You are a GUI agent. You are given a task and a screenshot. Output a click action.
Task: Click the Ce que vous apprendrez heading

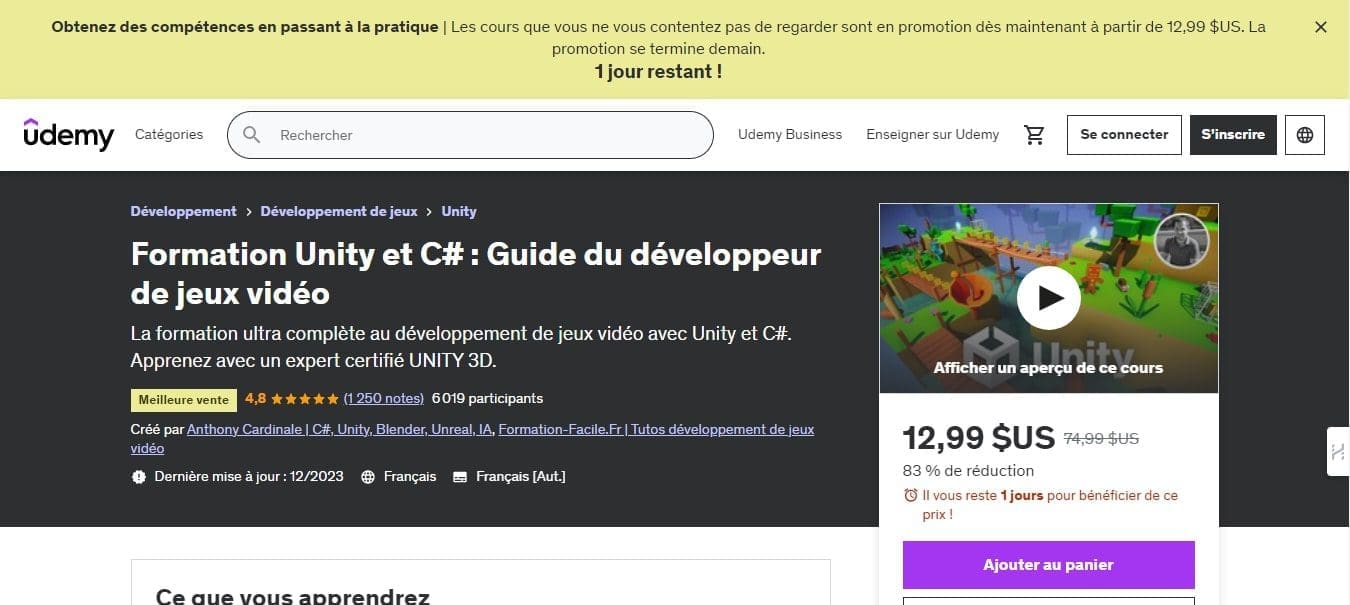pyautogui.click(x=293, y=596)
